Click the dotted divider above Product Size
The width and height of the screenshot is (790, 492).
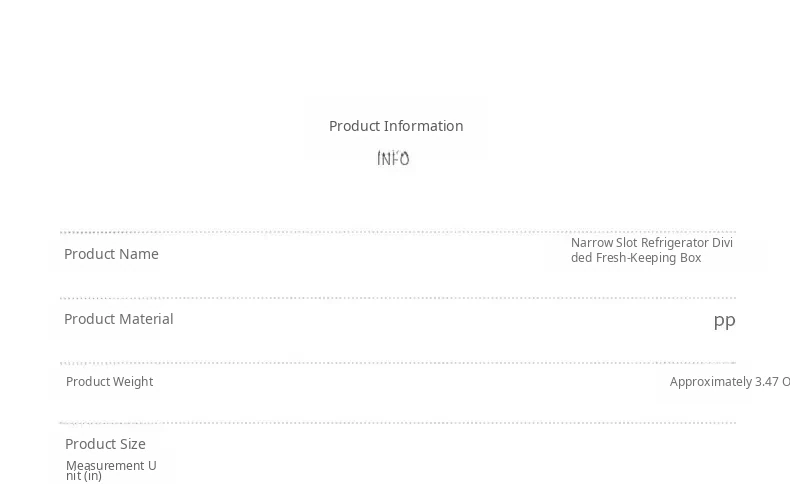(397, 423)
